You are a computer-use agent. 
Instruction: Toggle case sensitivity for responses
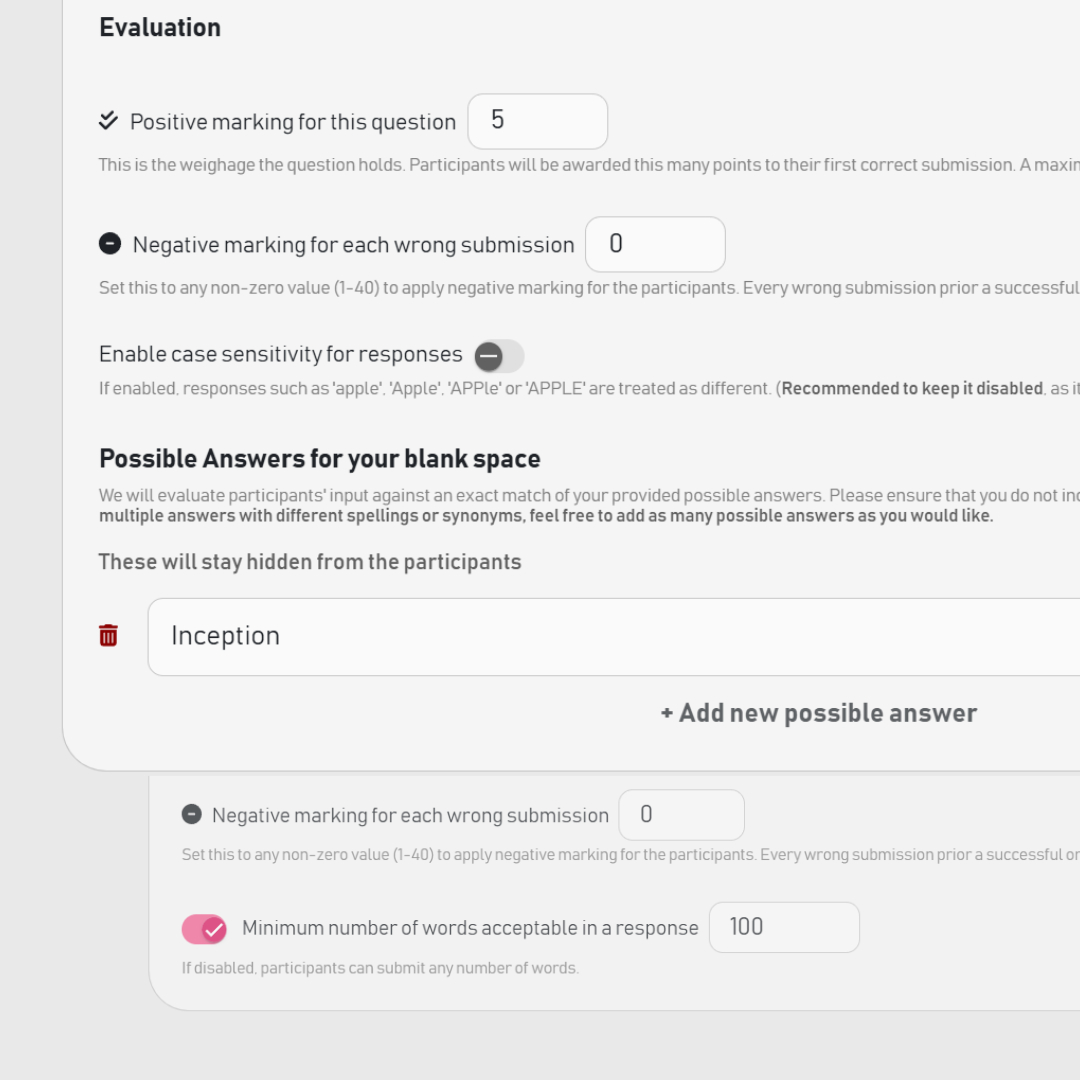coord(499,355)
